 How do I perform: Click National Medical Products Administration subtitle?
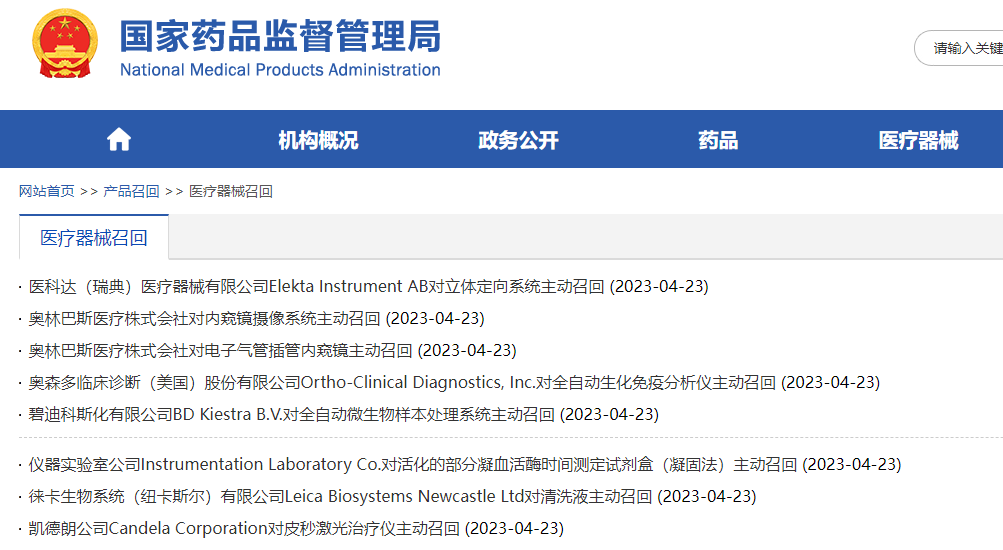tap(280, 70)
